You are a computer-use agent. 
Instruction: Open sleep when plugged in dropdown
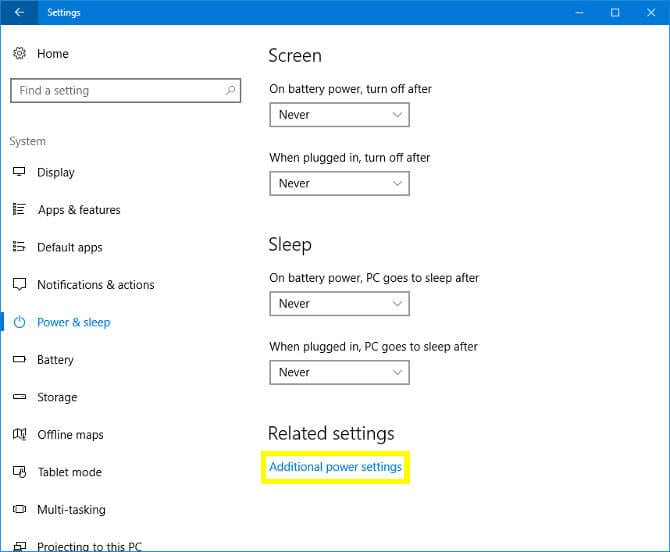(339, 372)
